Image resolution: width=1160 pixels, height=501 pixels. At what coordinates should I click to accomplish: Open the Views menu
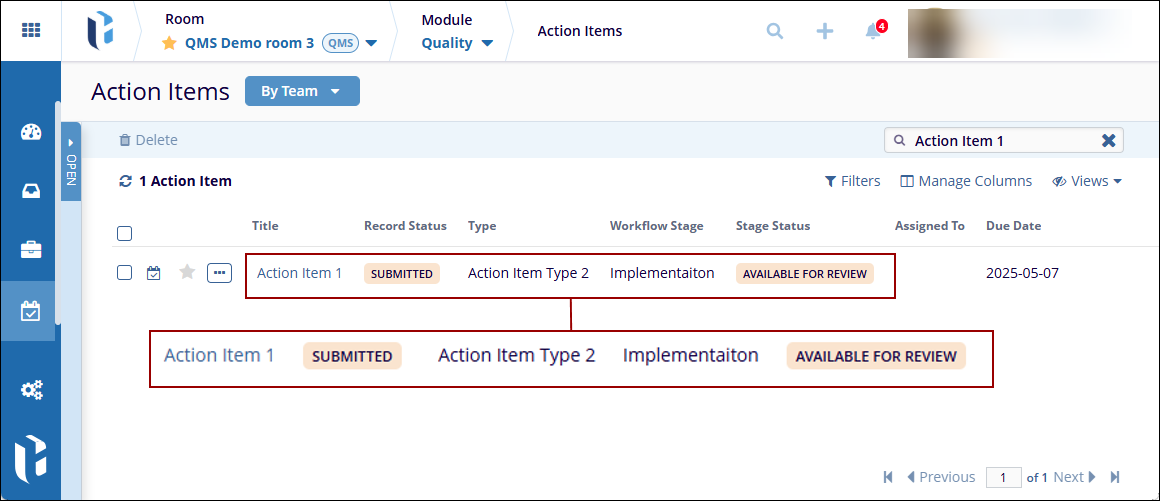(x=1087, y=181)
